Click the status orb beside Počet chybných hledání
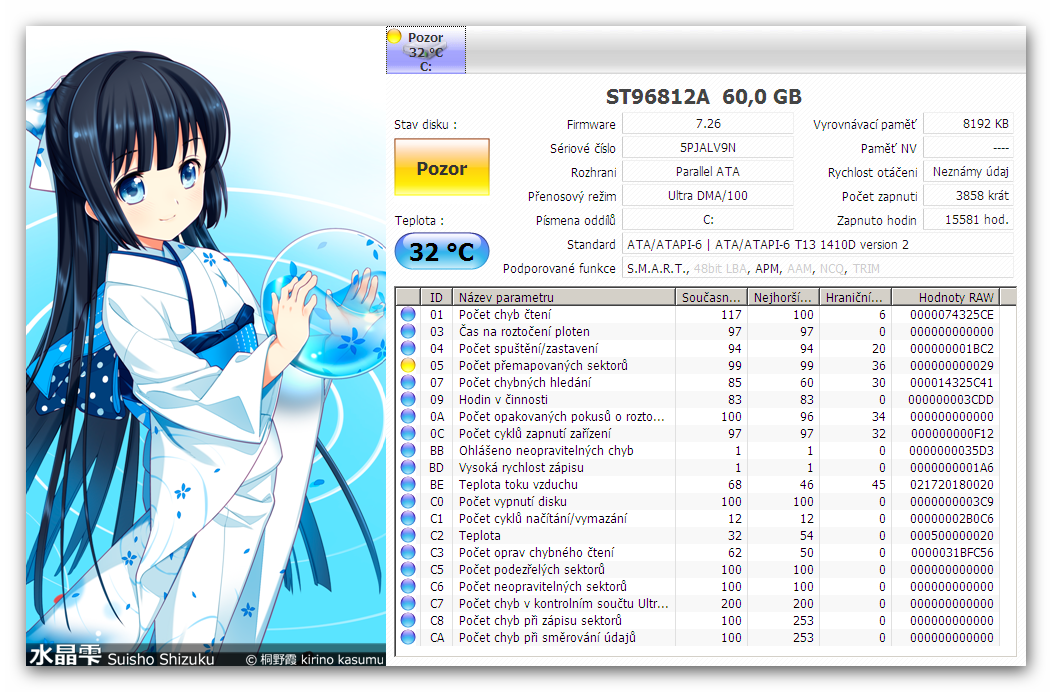This screenshot has height=692, width=1052. pyautogui.click(x=408, y=382)
